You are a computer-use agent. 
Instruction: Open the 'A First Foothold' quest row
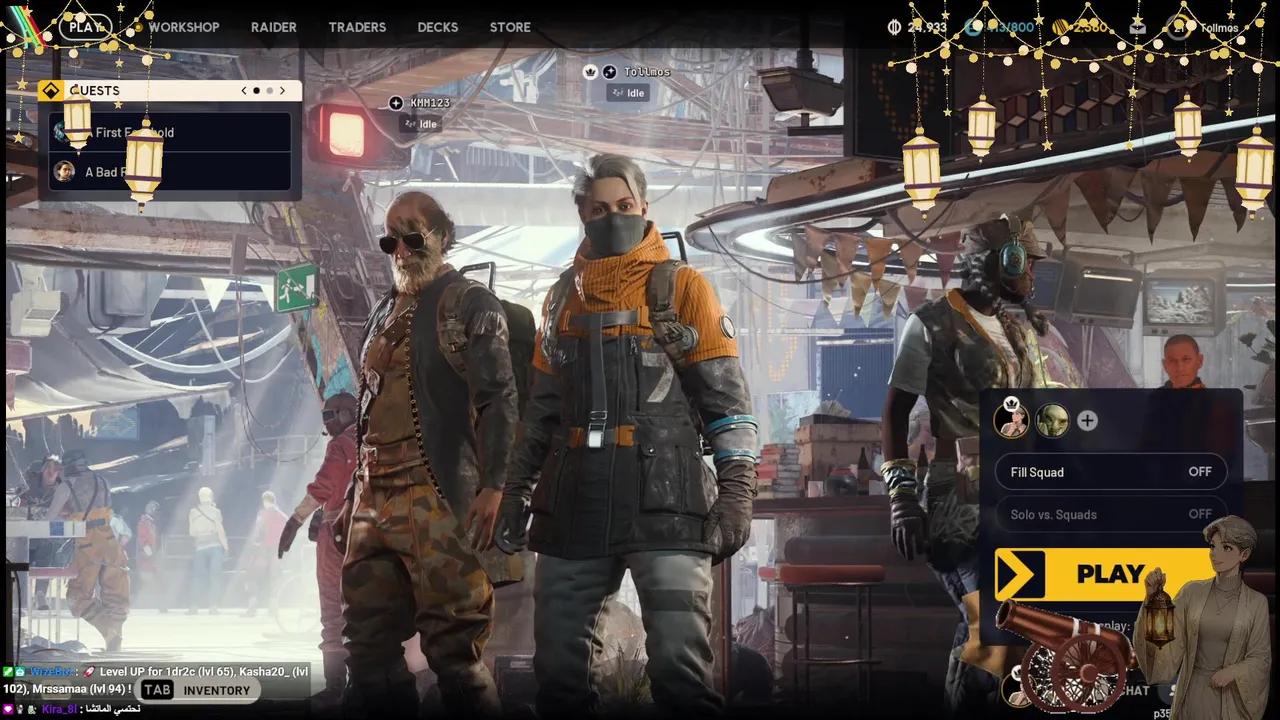[x=170, y=132]
